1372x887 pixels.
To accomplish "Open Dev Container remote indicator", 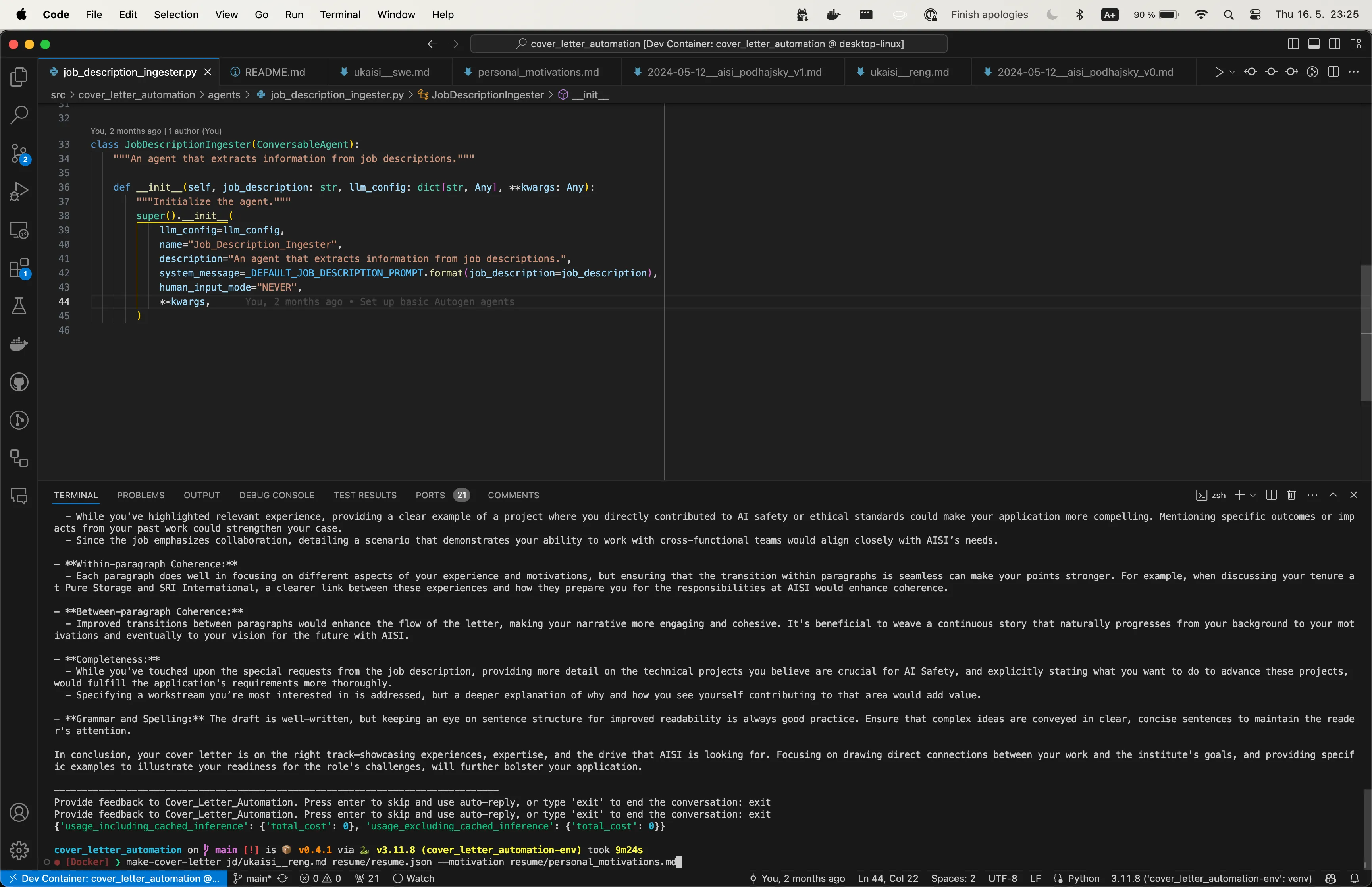I will (114, 878).
